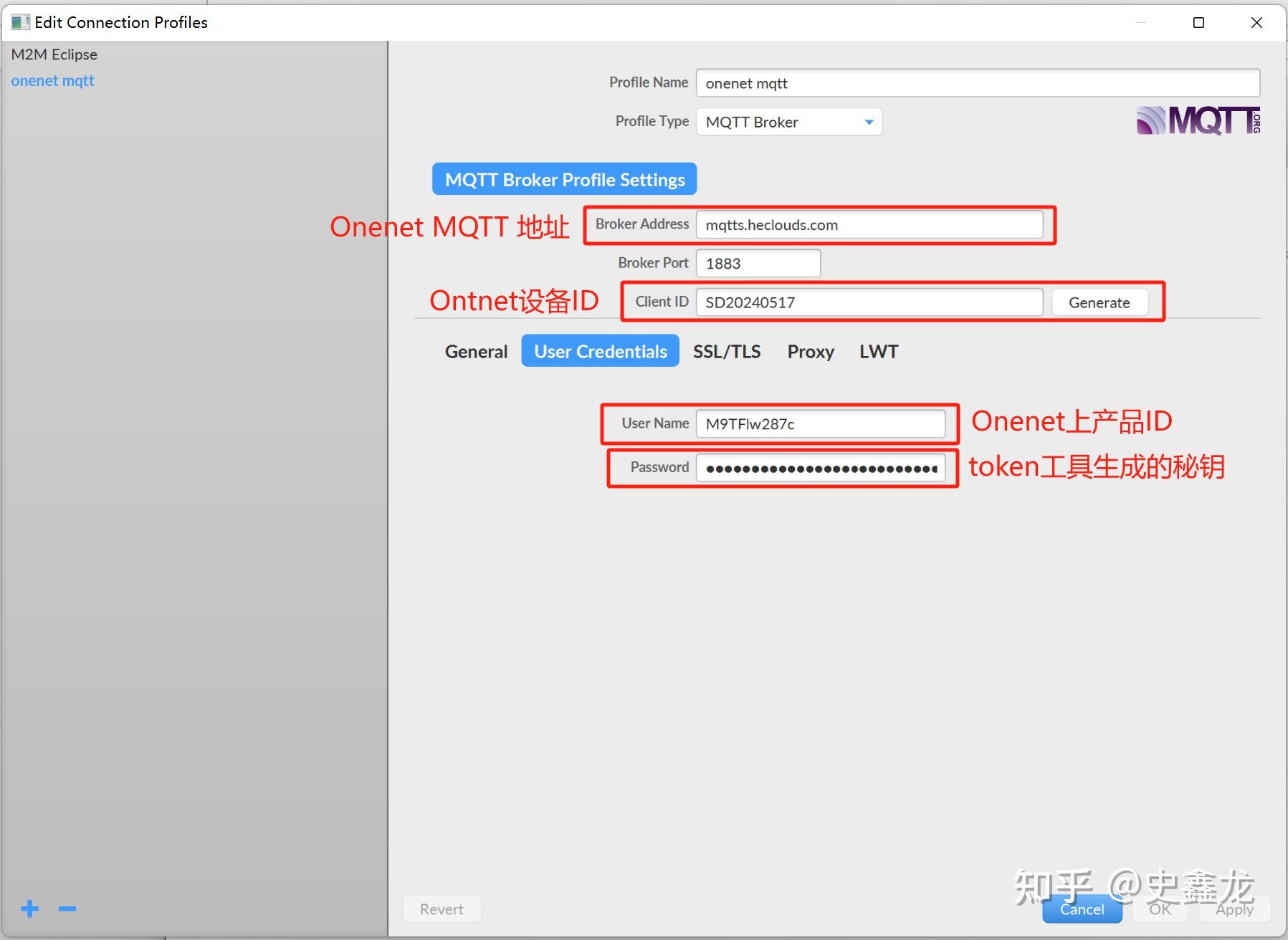Click the MQTT Broker Profile Settings button
Screen dimensions: 1288x940
point(563,179)
